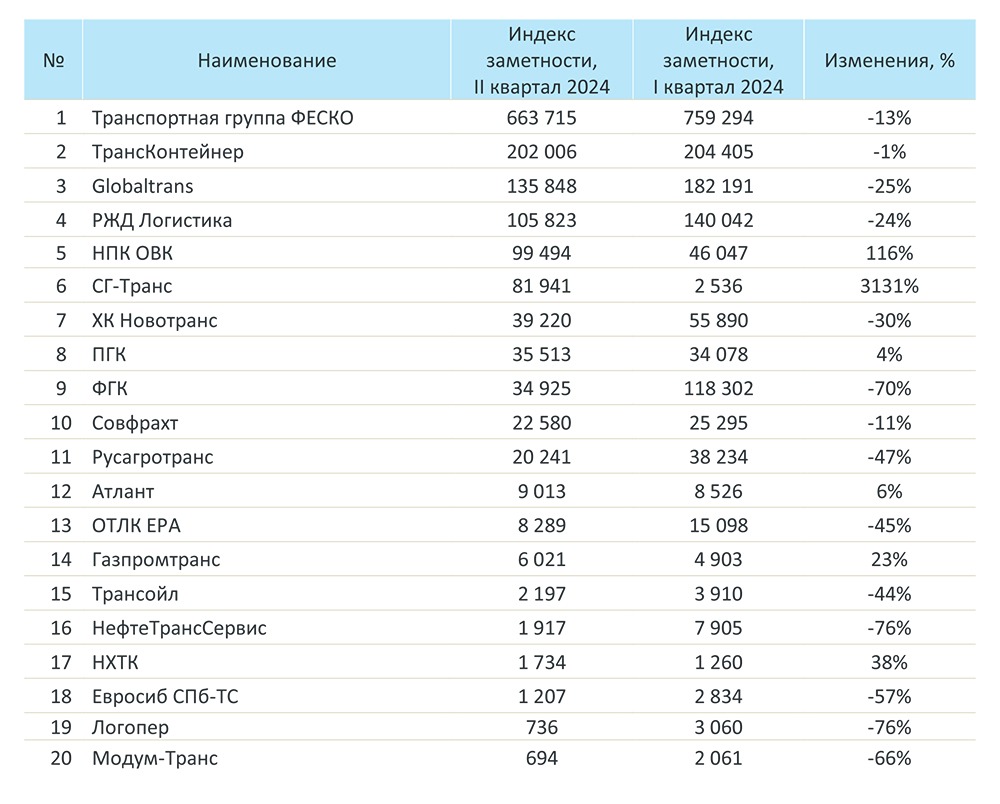The width and height of the screenshot is (1000, 804).
Task: Click the Русагротранс cell
Action: [152, 457]
